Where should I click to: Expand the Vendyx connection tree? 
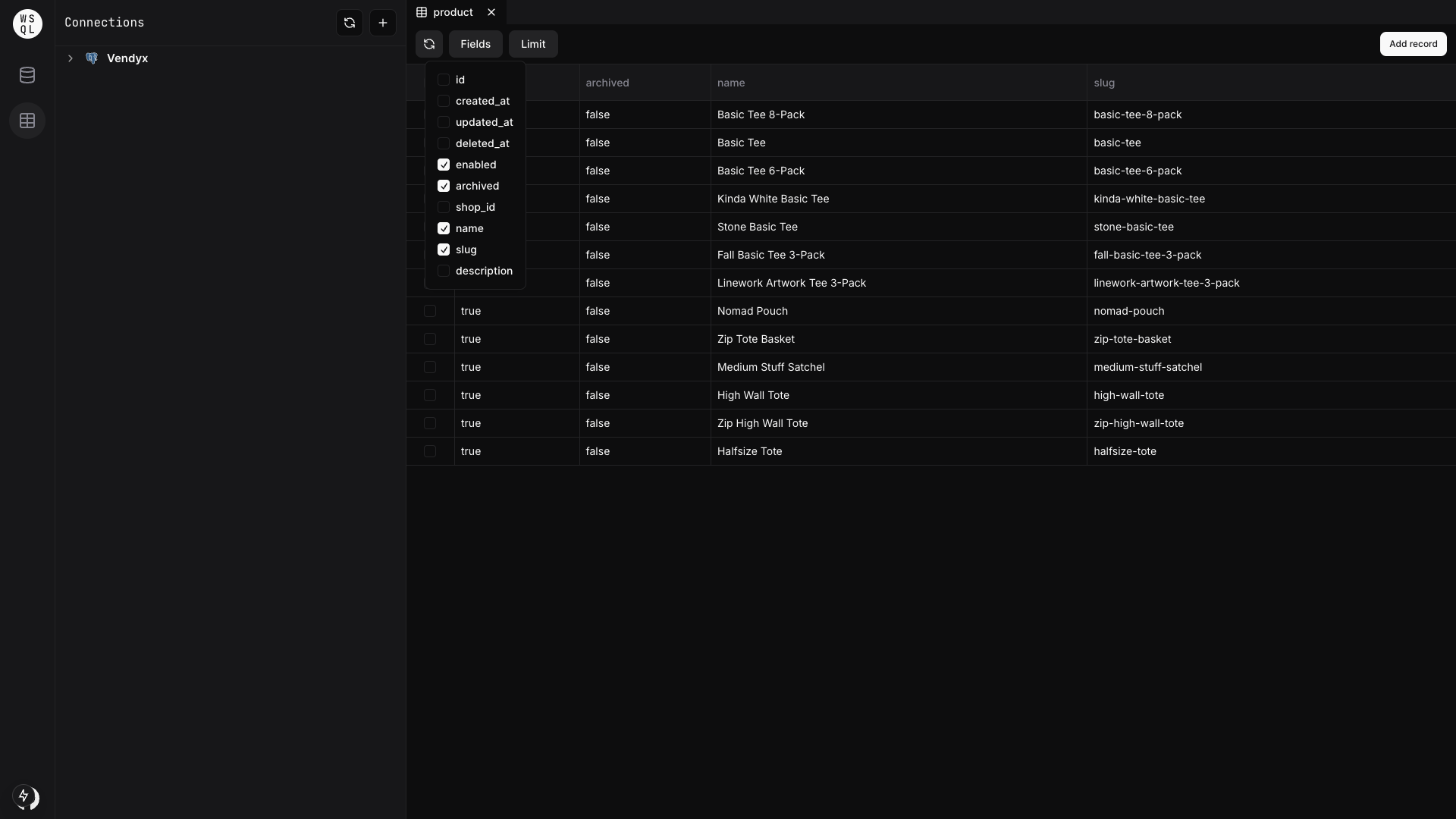70,58
